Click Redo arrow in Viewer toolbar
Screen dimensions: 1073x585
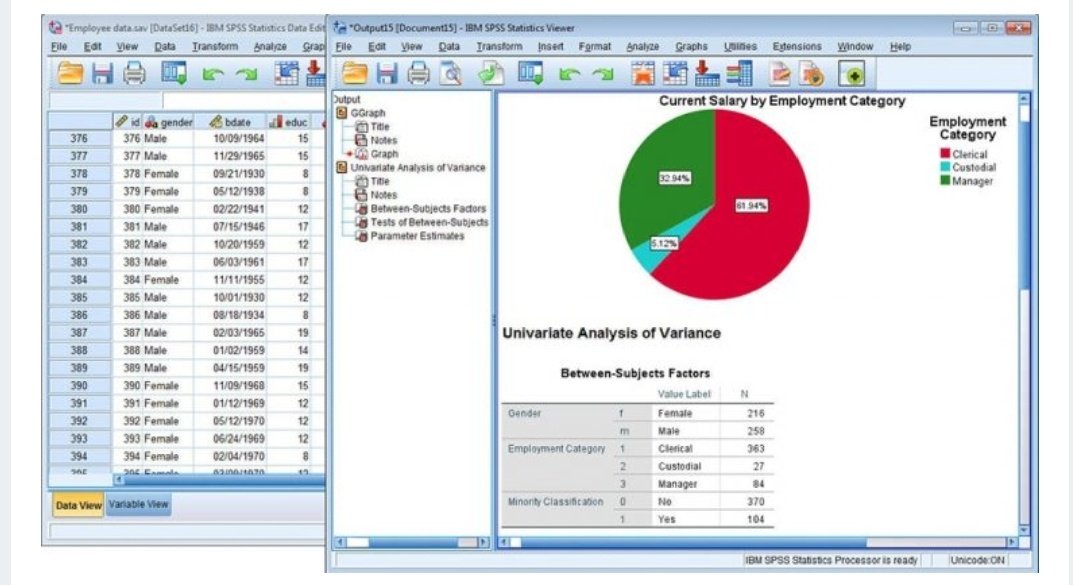pyautogui.click(x=602, y=74)
